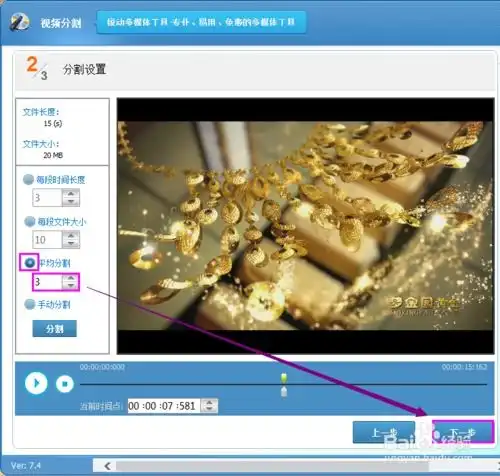Click the 文件长度 label
The height and width of the screenshot is (476, 500).
coord(41,112)
